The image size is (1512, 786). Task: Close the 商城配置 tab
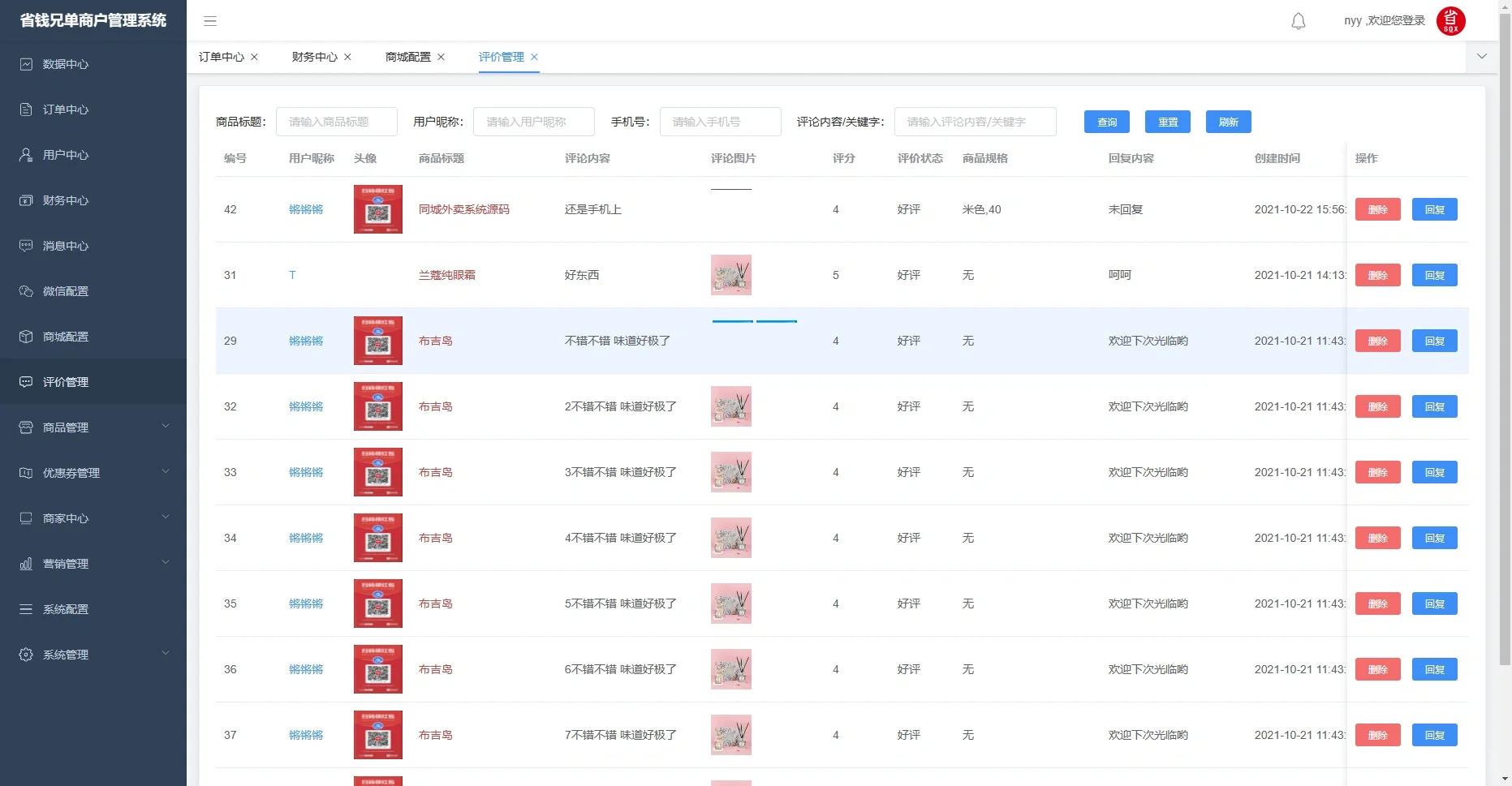tap(441, 57)
